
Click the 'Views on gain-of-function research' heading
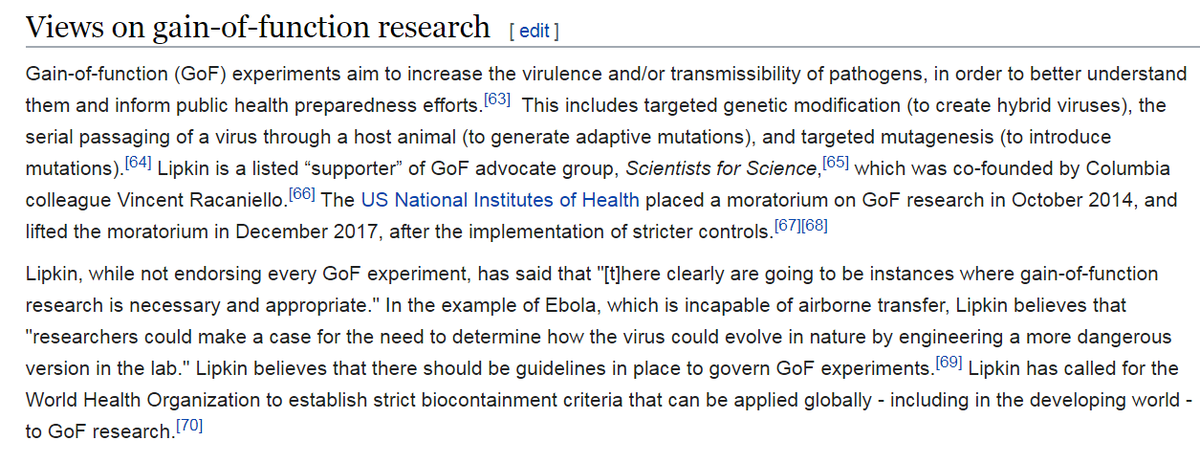(257, 28)
